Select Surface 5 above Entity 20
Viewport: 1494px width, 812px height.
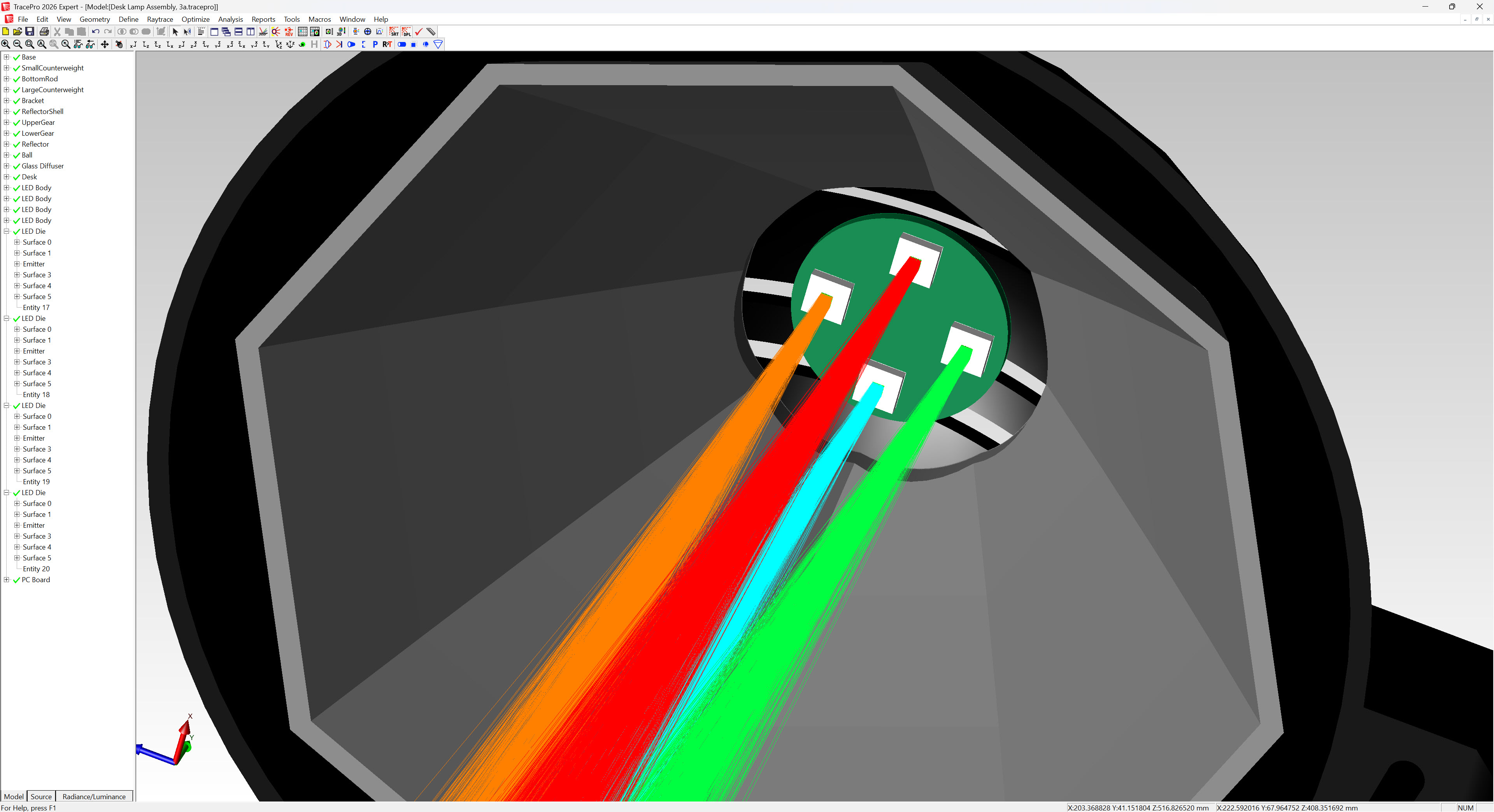pyautogui.click(x=37, y=558)
